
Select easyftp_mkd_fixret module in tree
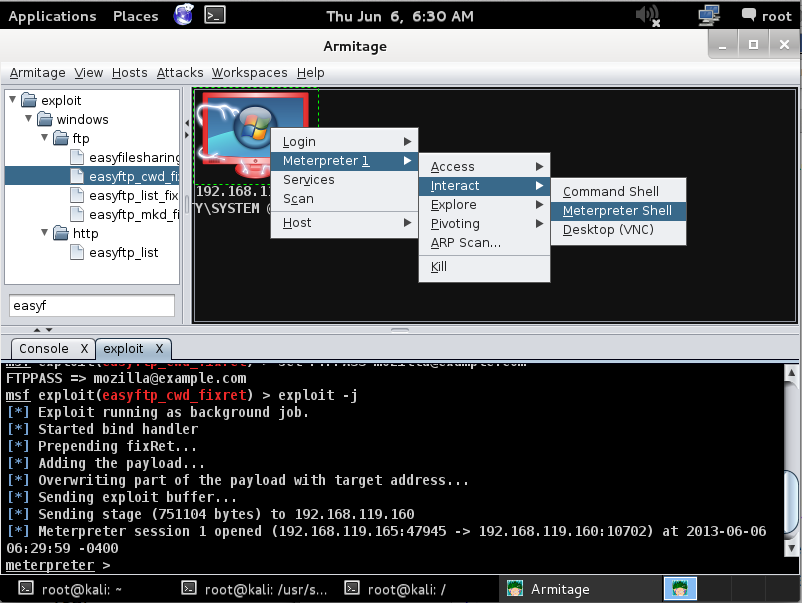coord(125,214)
